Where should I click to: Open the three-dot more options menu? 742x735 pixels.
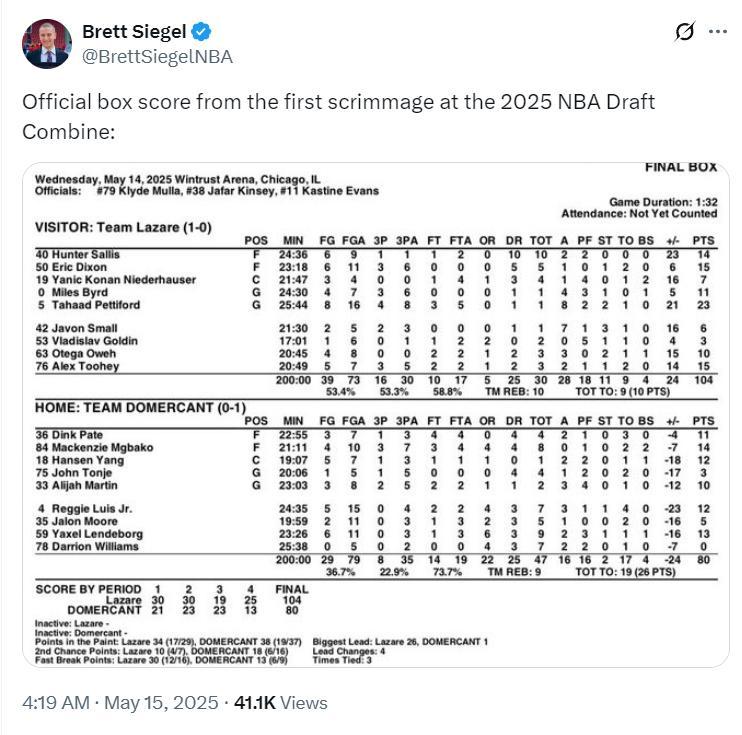pyautogui.click(x=718, y=31)
